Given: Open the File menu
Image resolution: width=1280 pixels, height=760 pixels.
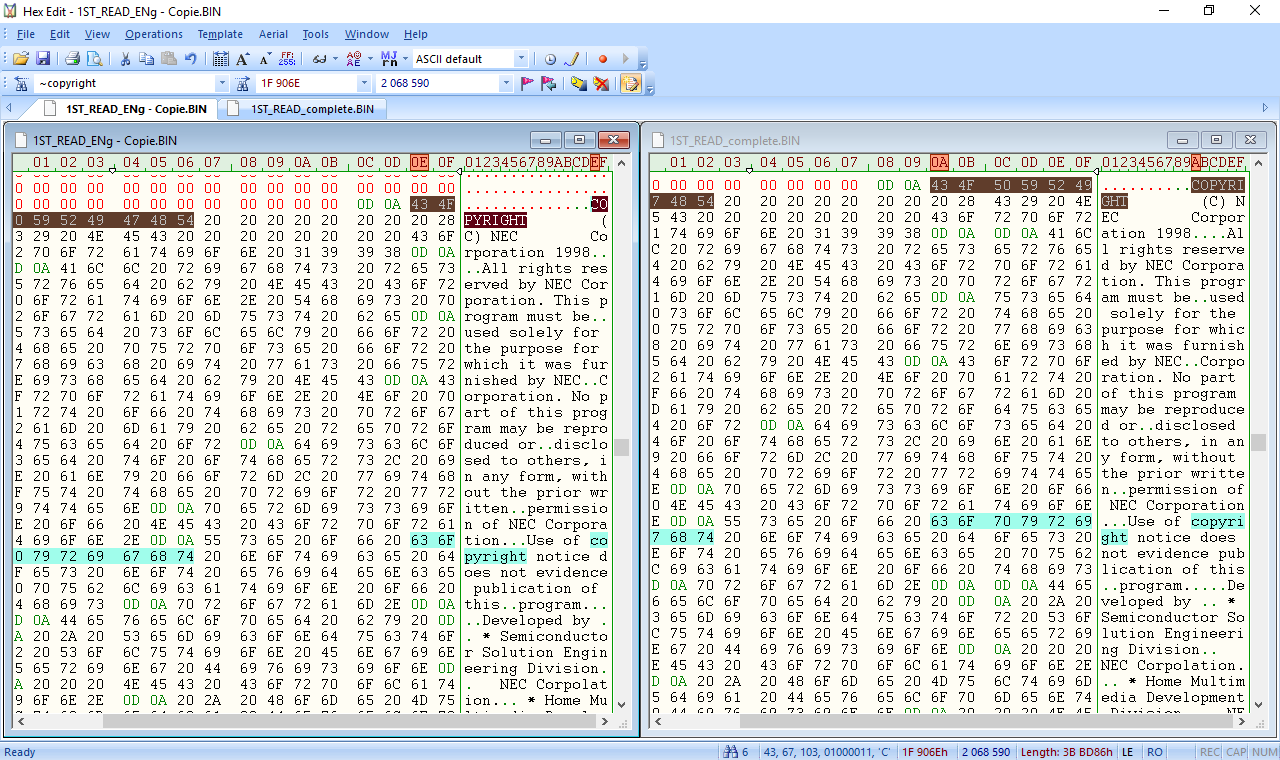Looking at the screenshot, I should [x=26, y=34].
